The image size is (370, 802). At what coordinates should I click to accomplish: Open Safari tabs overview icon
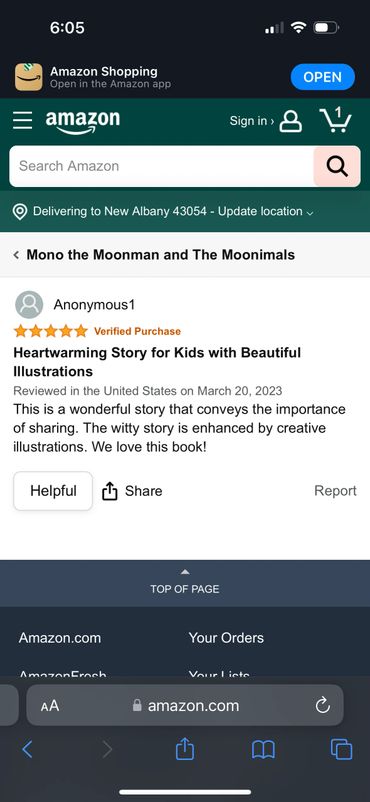tap(341, 750)
